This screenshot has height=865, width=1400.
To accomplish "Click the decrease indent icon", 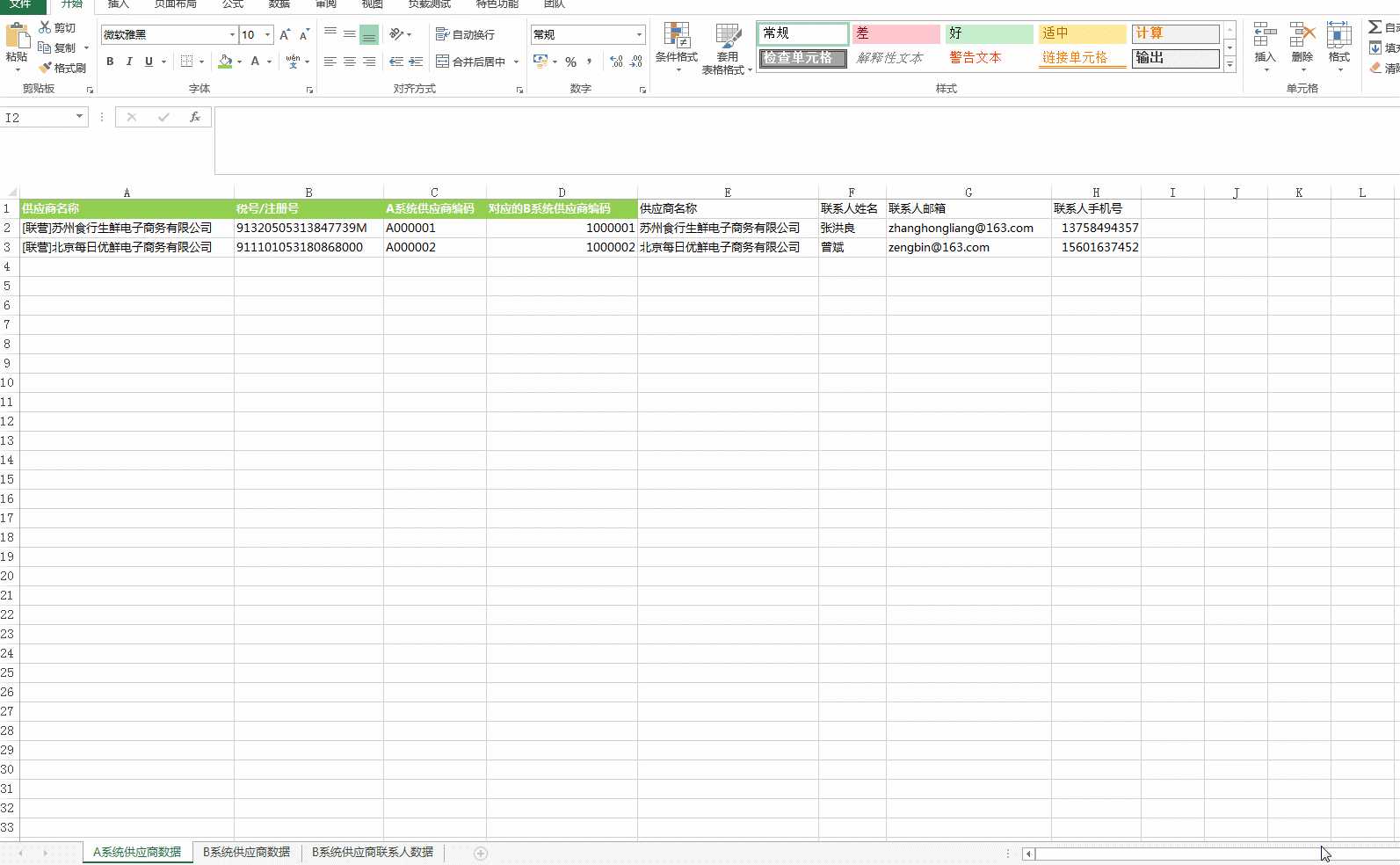I will click(396, 62).
